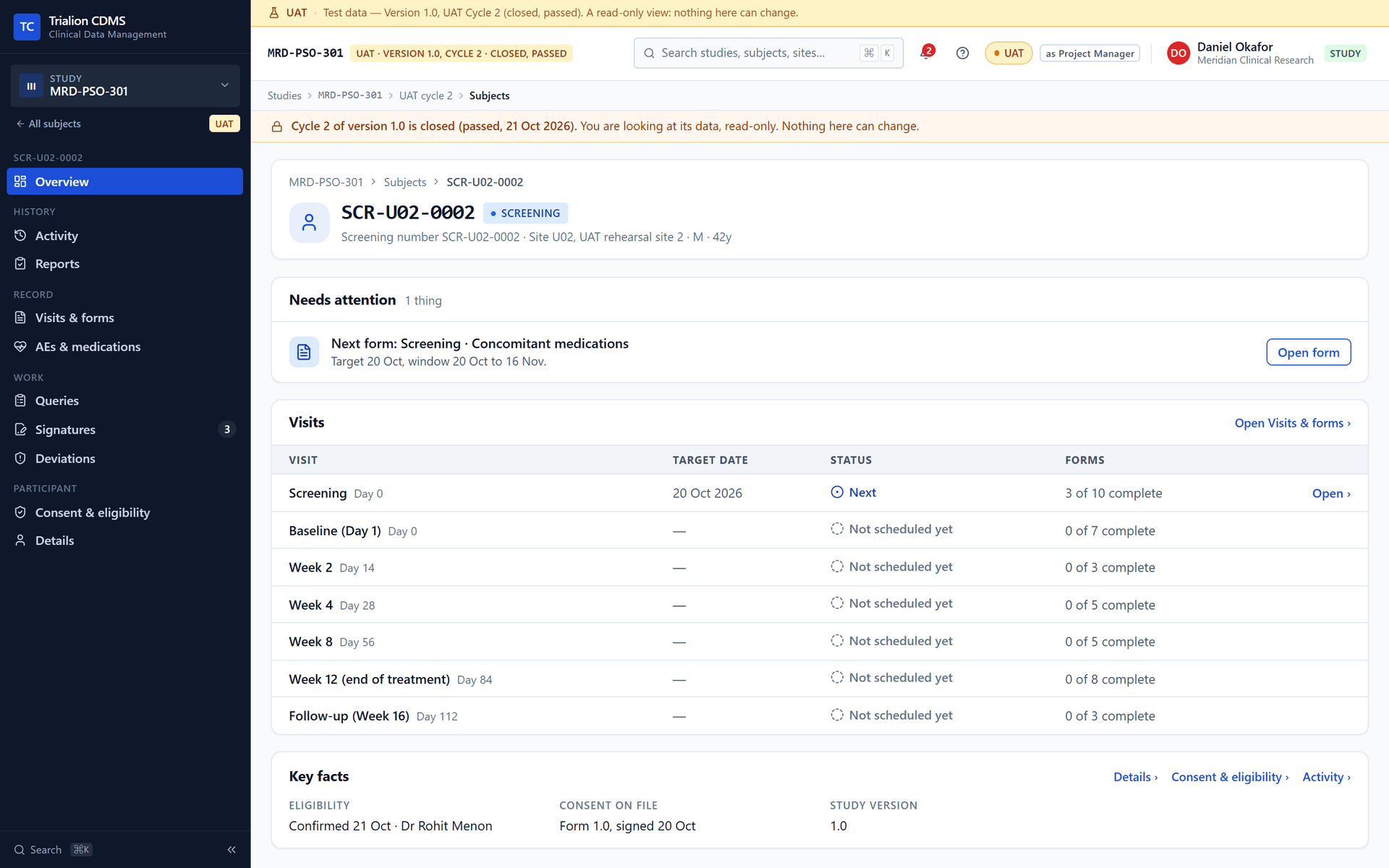Click the Daniel Okafor DO avatar
1389x868 pixels.
pyautogui.click(x=1178, y=53)
